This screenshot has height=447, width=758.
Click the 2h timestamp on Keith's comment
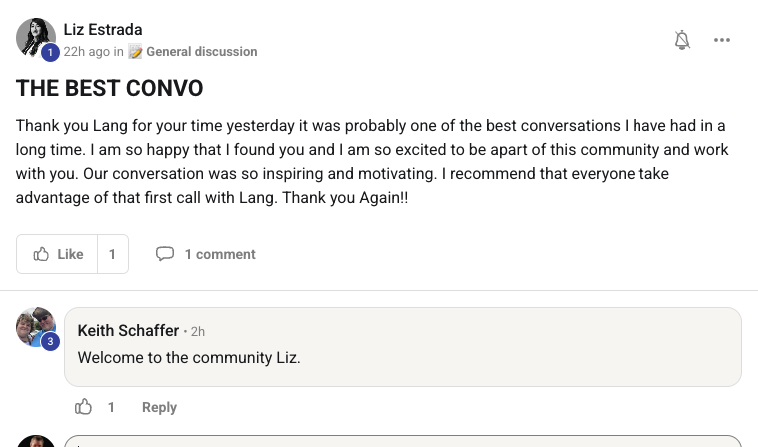point(198,332)
